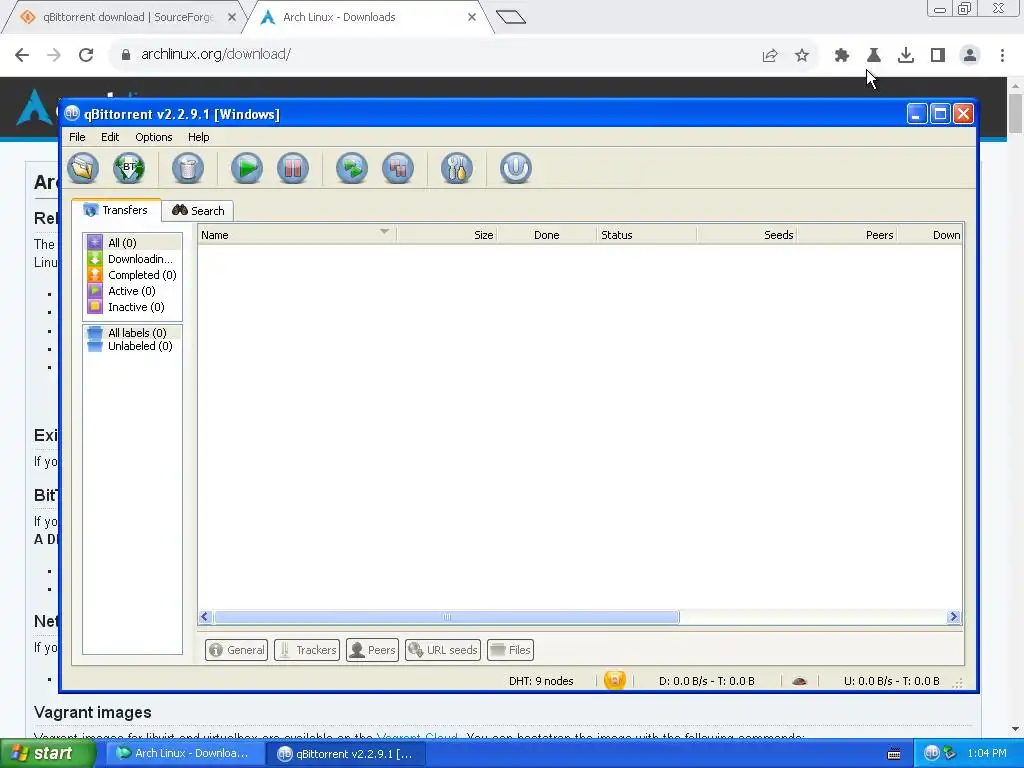The width and height of the screenshot is (1024, 768).
Task: Open browser profile avatar
Action: click(970, 56)
